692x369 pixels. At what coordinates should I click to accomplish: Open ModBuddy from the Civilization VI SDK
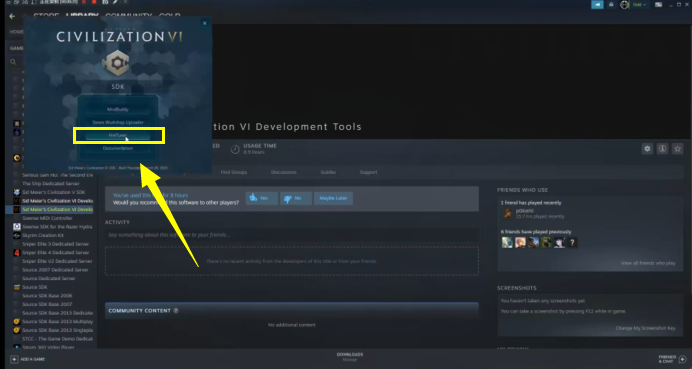(x=118, y=109)
